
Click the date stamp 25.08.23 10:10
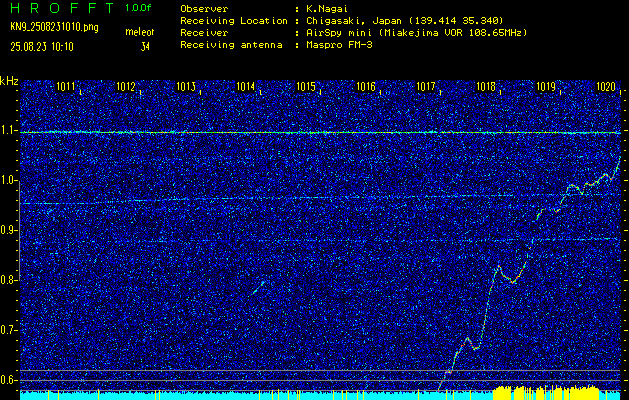coord(42,47)
